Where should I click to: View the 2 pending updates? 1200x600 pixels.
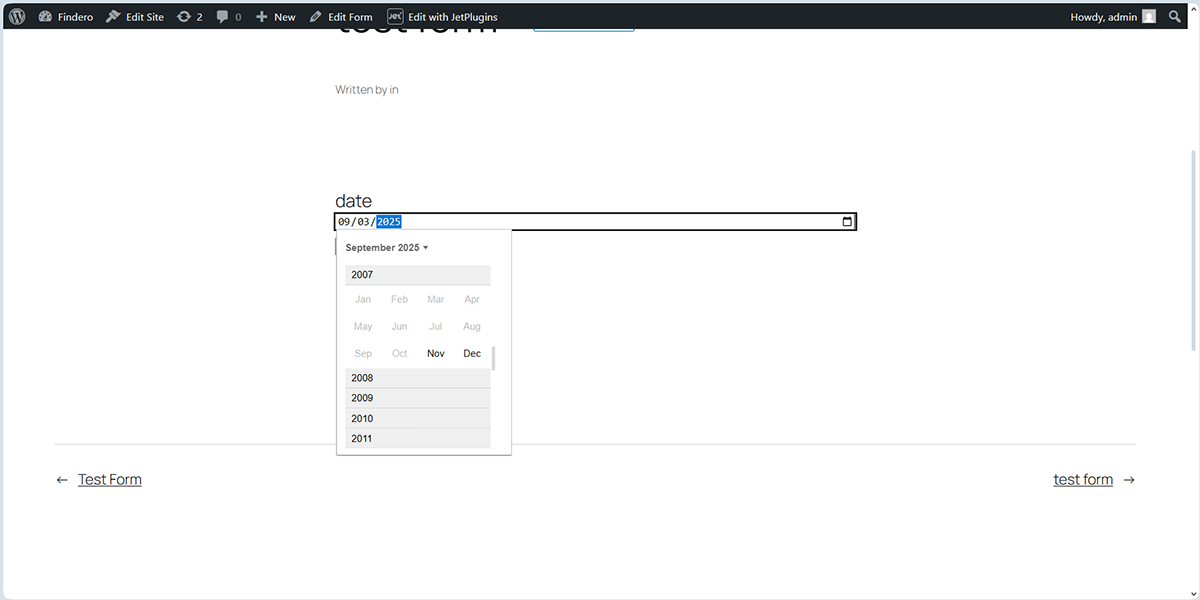[190, 16]
